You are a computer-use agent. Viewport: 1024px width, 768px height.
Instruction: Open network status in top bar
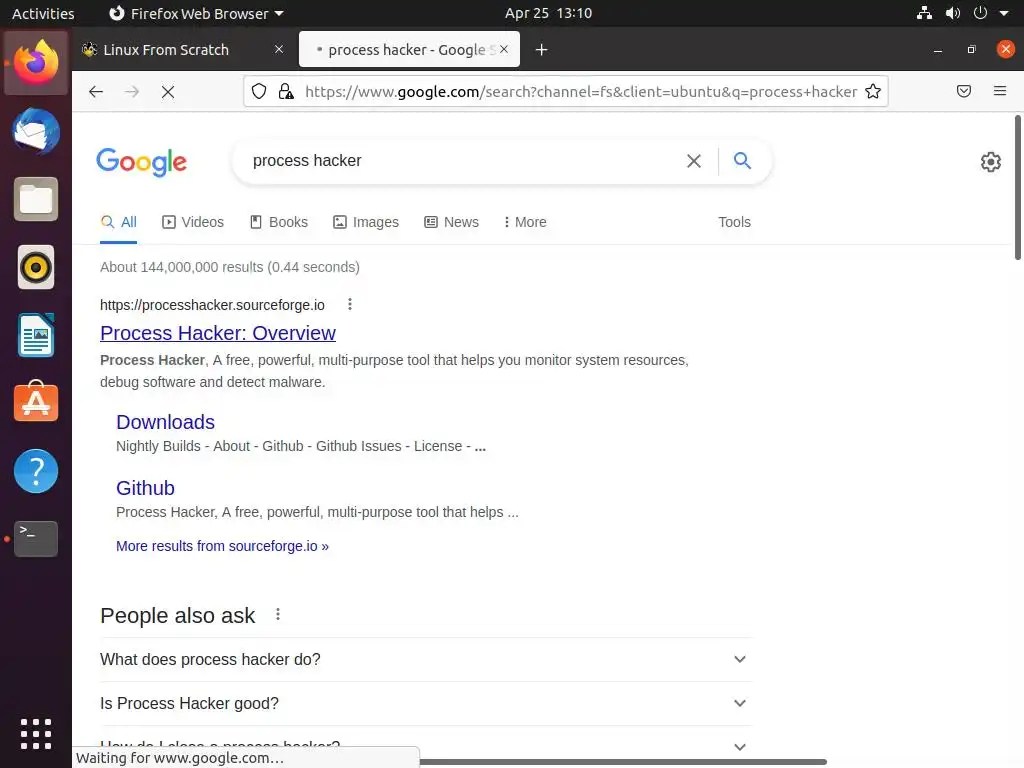924,13
